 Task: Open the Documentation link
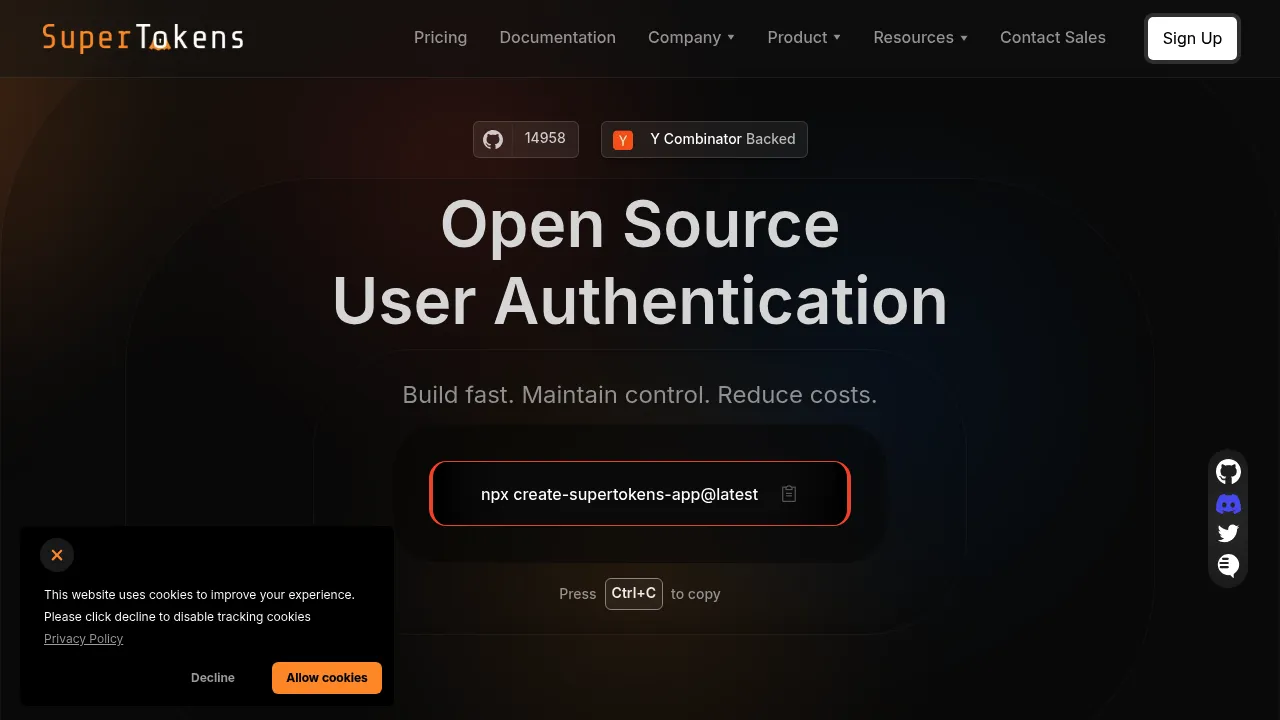557,37
